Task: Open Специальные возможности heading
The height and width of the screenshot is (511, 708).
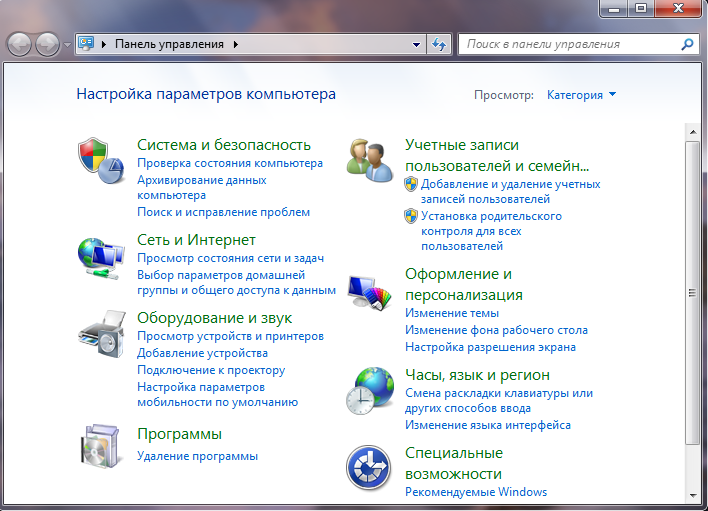Action: [454, 463]
